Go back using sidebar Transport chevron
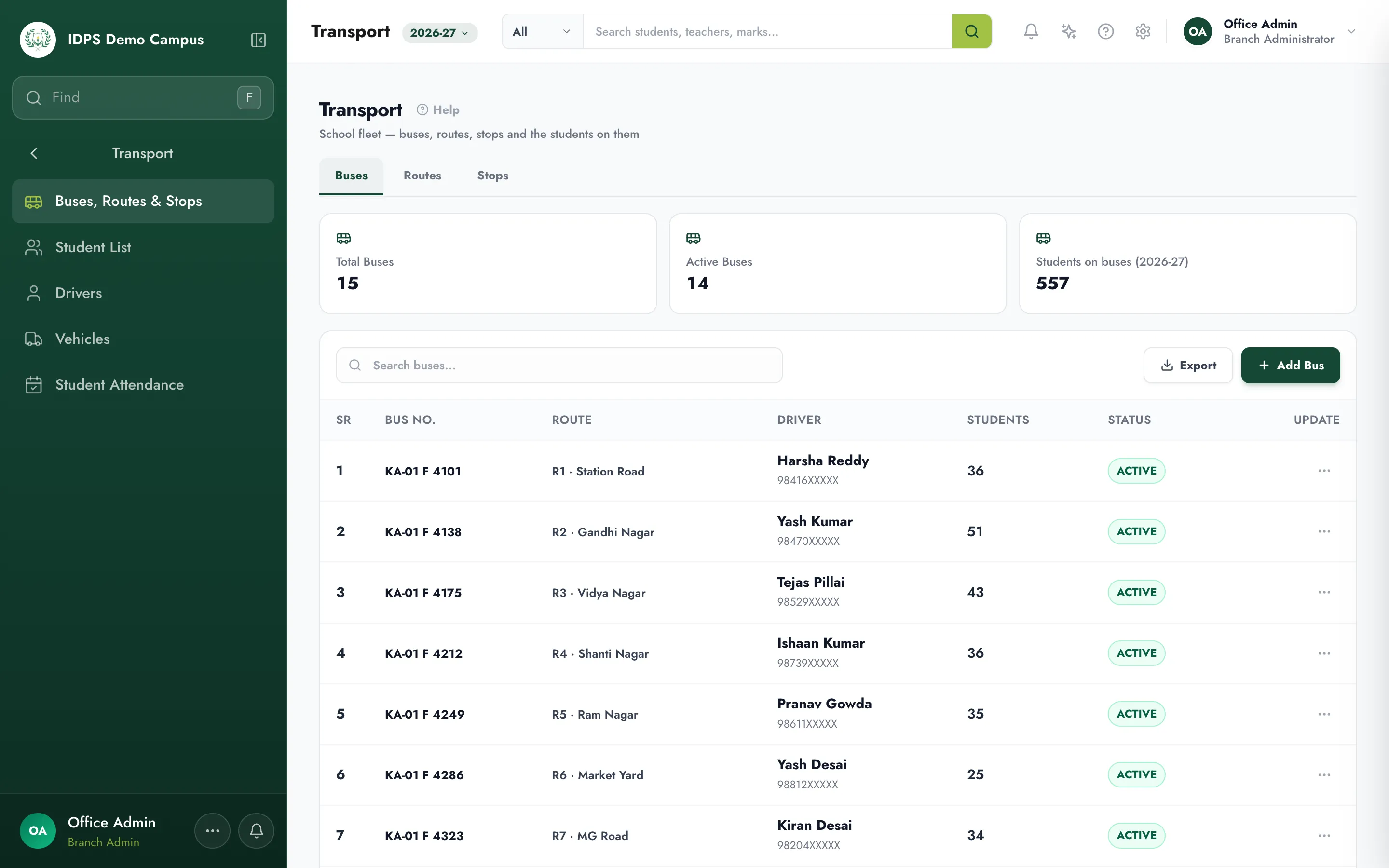Image resolution: width=1389 pixels, height=868 pixels. click(34, 153)
